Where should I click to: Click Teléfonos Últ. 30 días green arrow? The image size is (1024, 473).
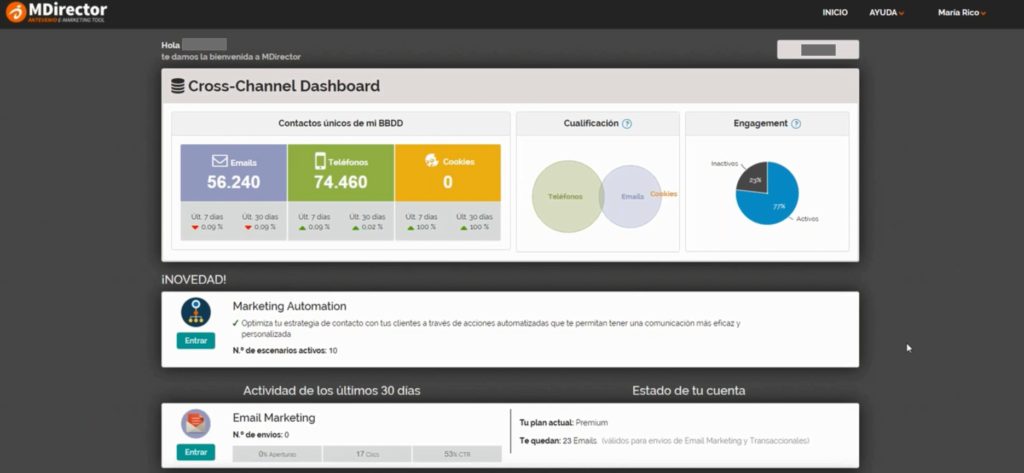tap(356, 227)
